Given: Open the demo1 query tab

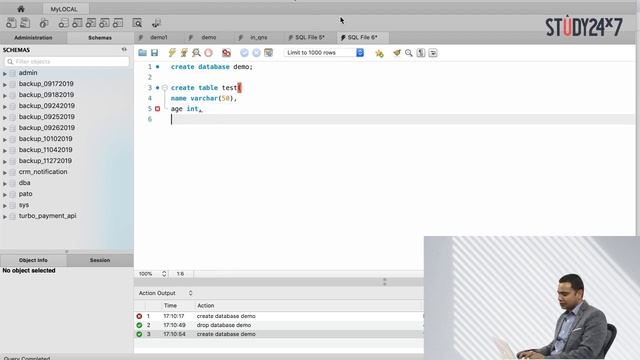Looking at the screenshot, I should pos(158,37).
